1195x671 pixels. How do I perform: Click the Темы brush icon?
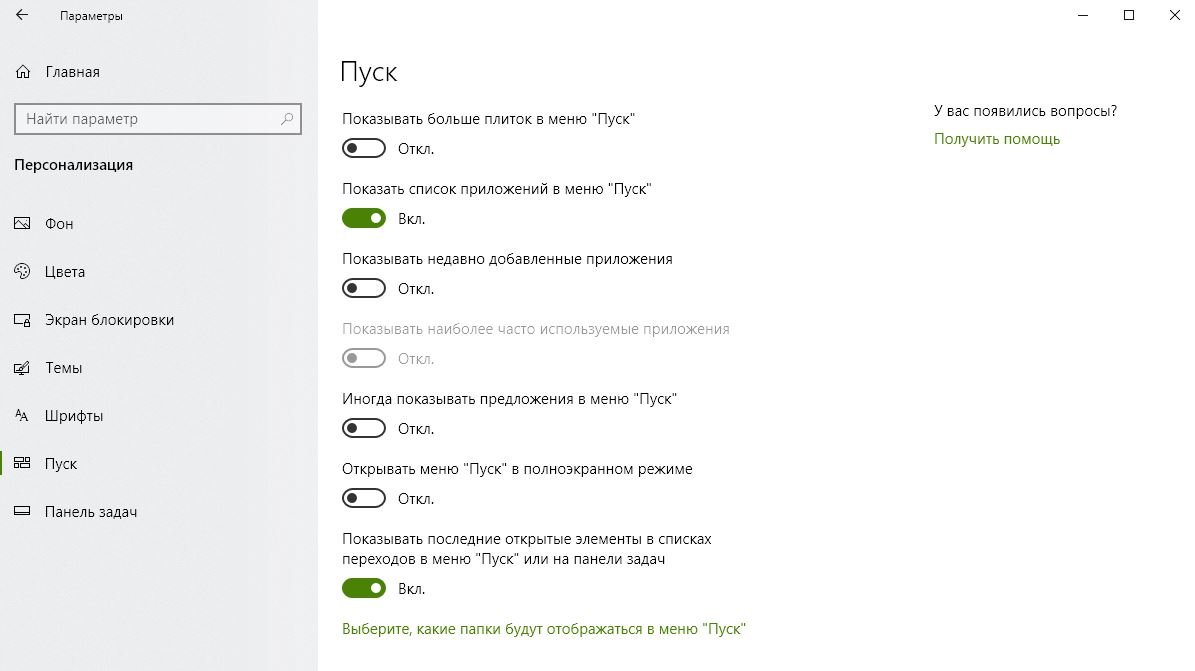(23, 368)
